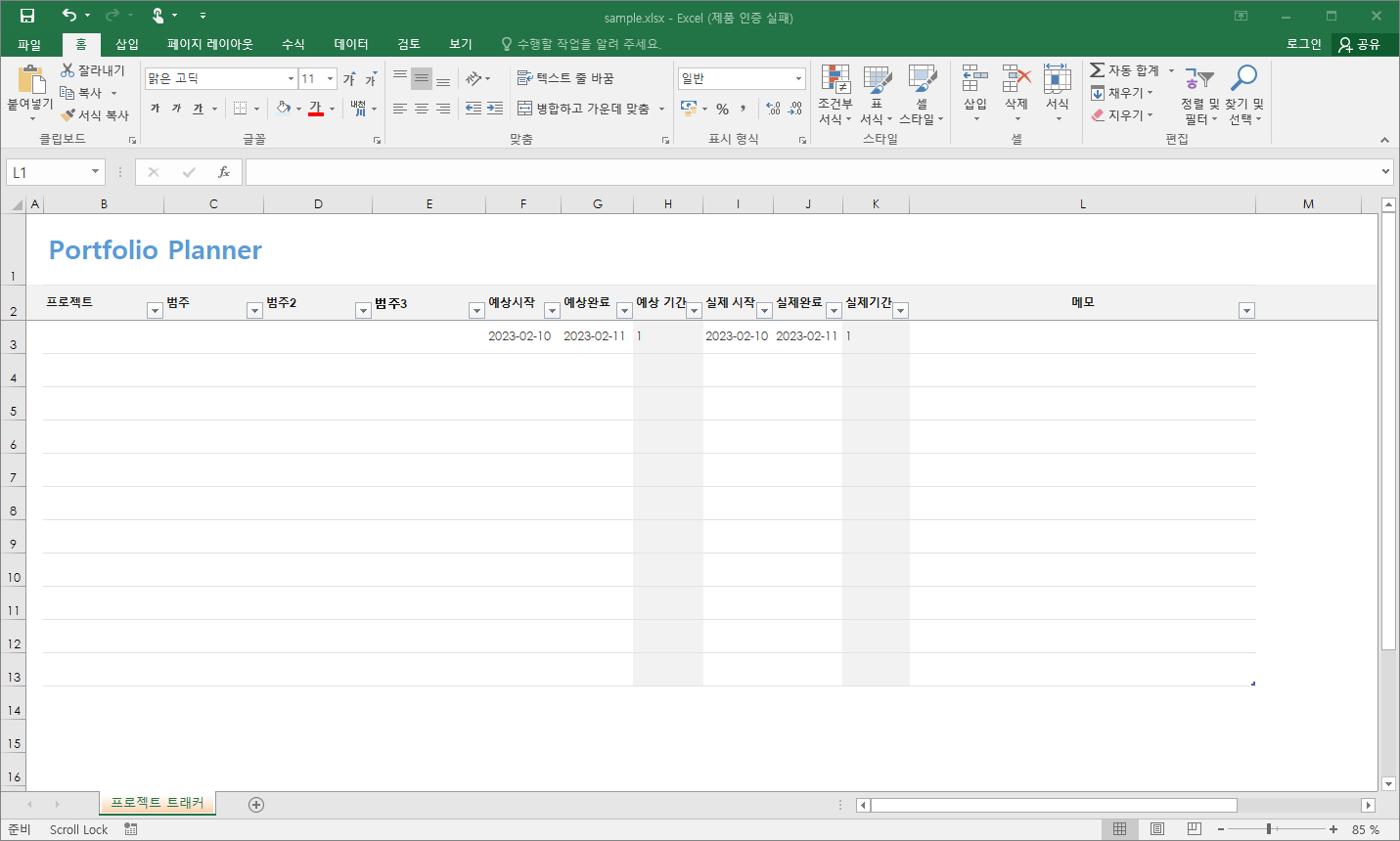Screen dimensions: 1400x841
Task: Increase indent
Action: [x=495, y=109]
